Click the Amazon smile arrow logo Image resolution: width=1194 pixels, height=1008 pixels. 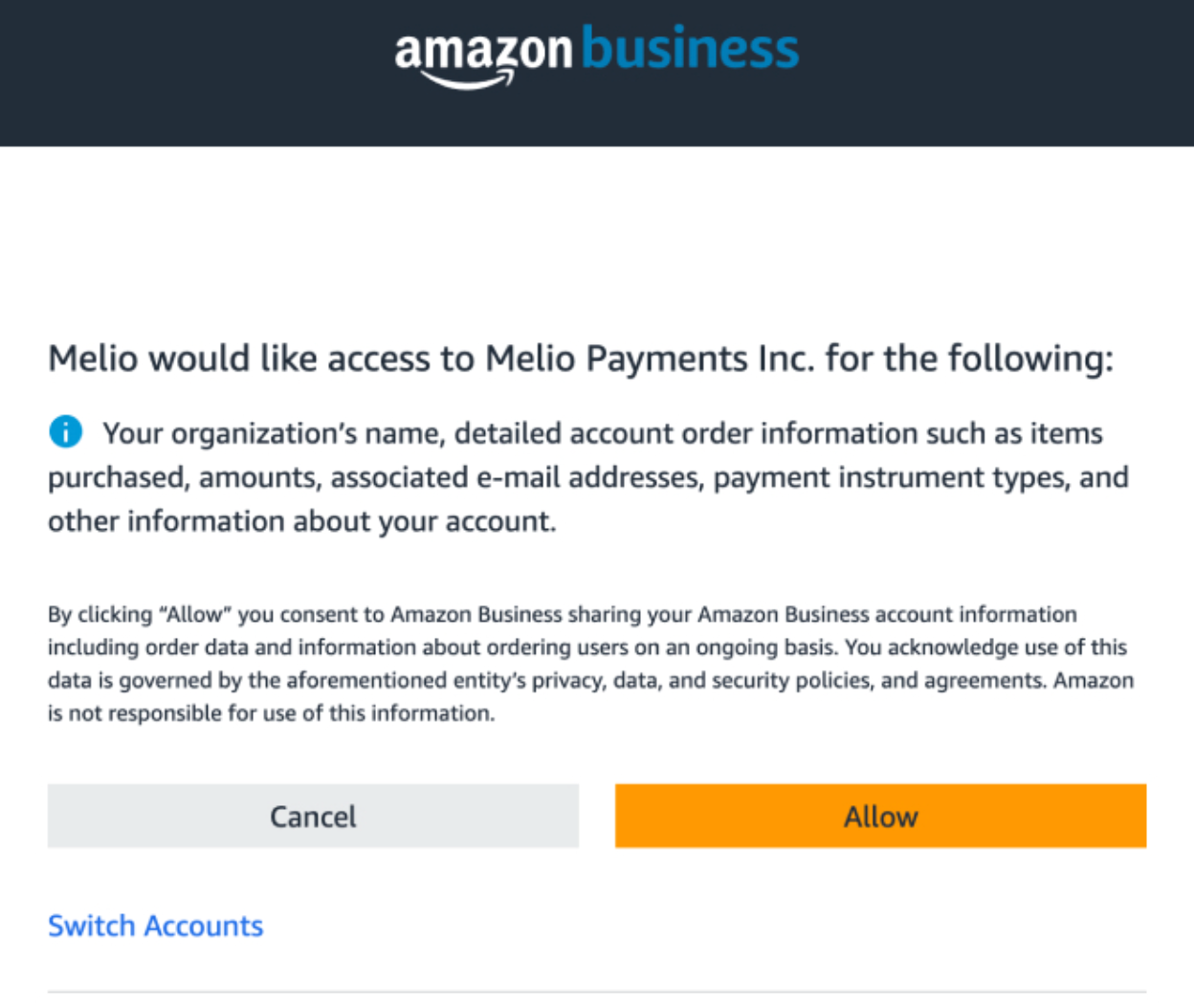[469, 82]
